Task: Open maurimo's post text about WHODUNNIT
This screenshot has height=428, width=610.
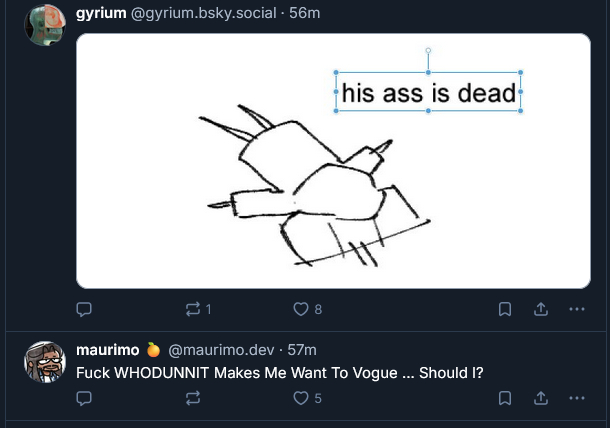Action: tap(280, 372)
